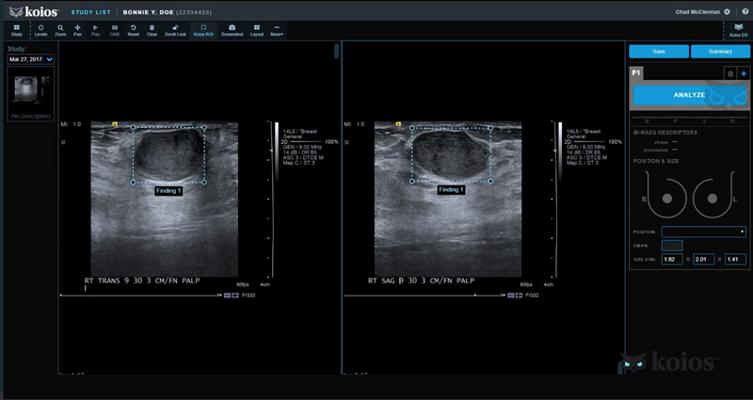Image resolution: width=753 pixels, height=400 pixels.
Task: Open the Study grid view
Action: point(17,29)
